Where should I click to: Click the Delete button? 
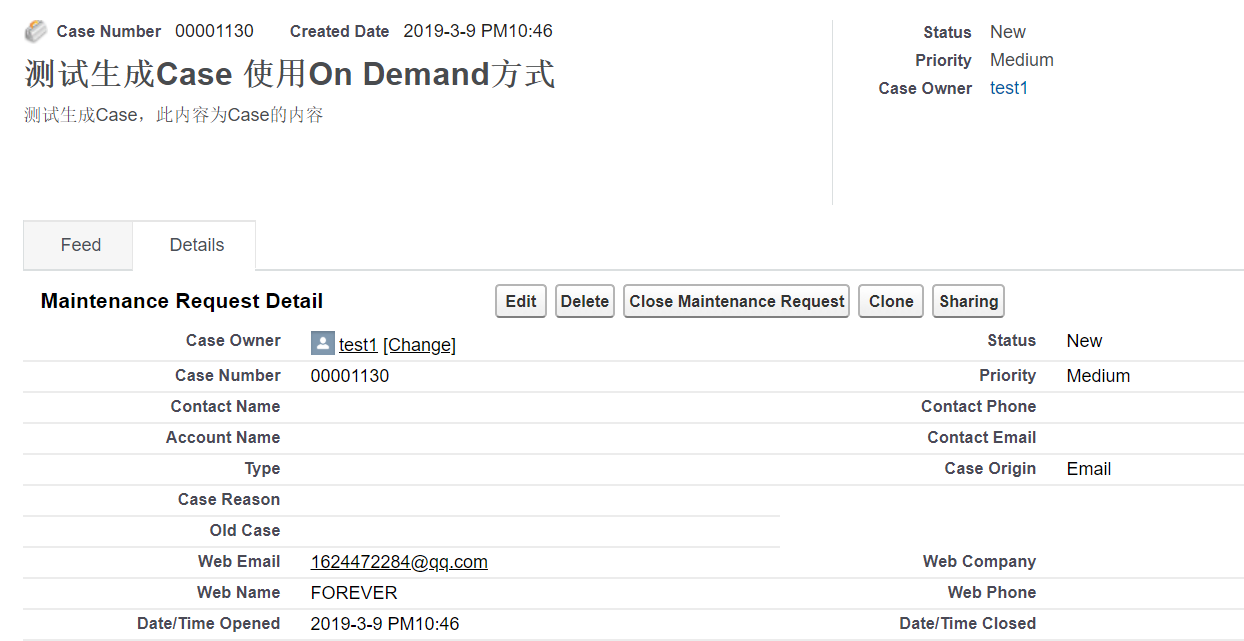point(585,301)
